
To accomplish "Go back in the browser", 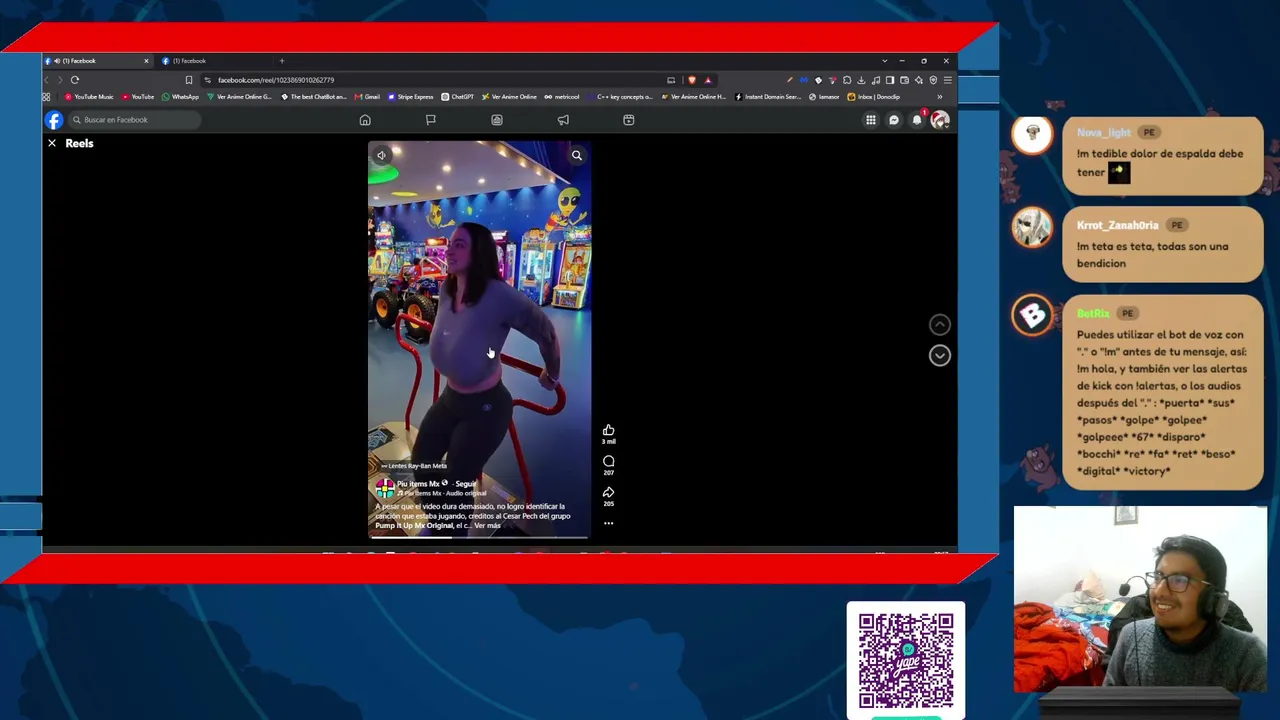I will click(x=47, y=80).
